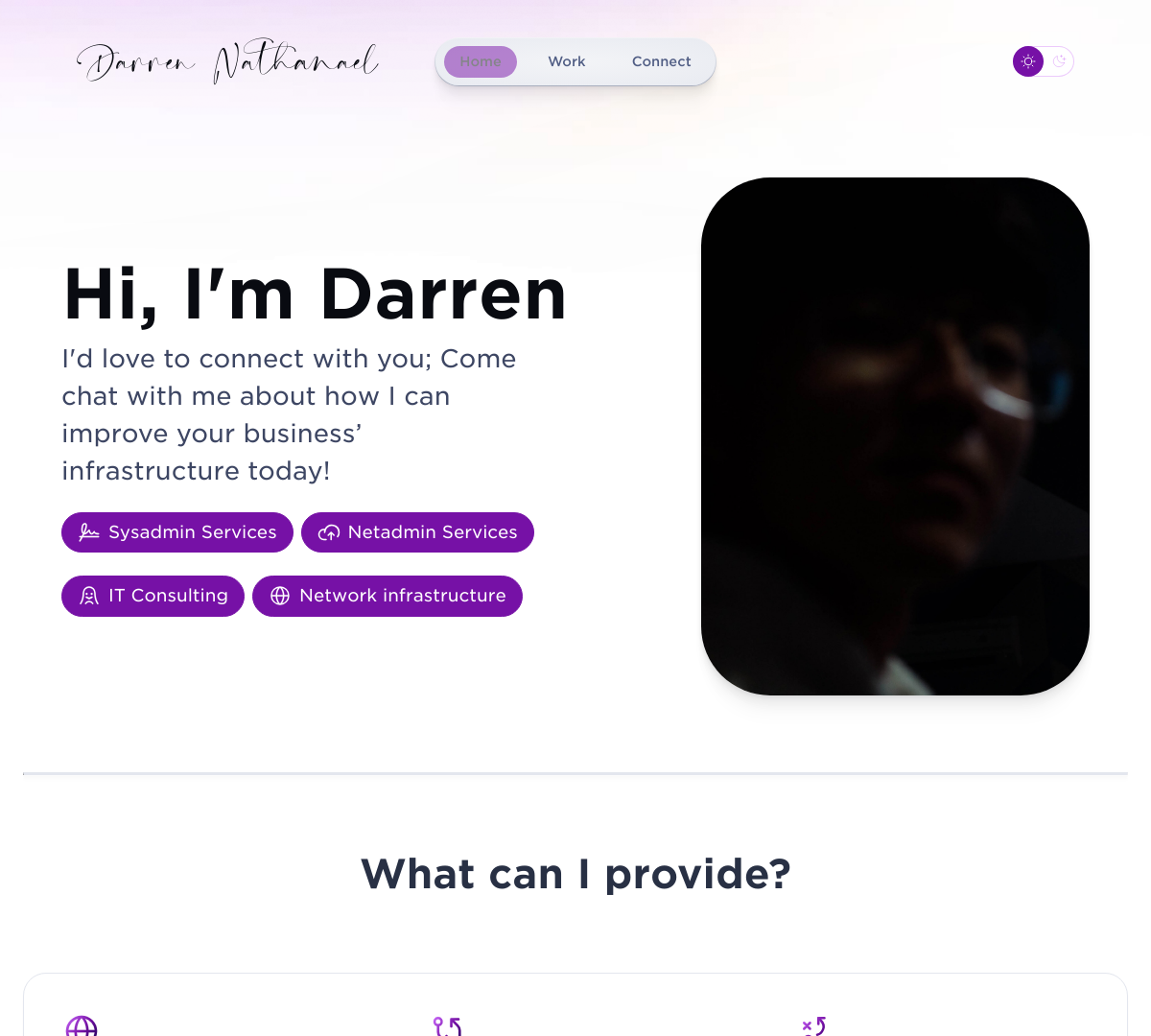
Task: Click the rightmost purple icon in bottom card
Action: pyautogui.click(x=814, y=1025)
